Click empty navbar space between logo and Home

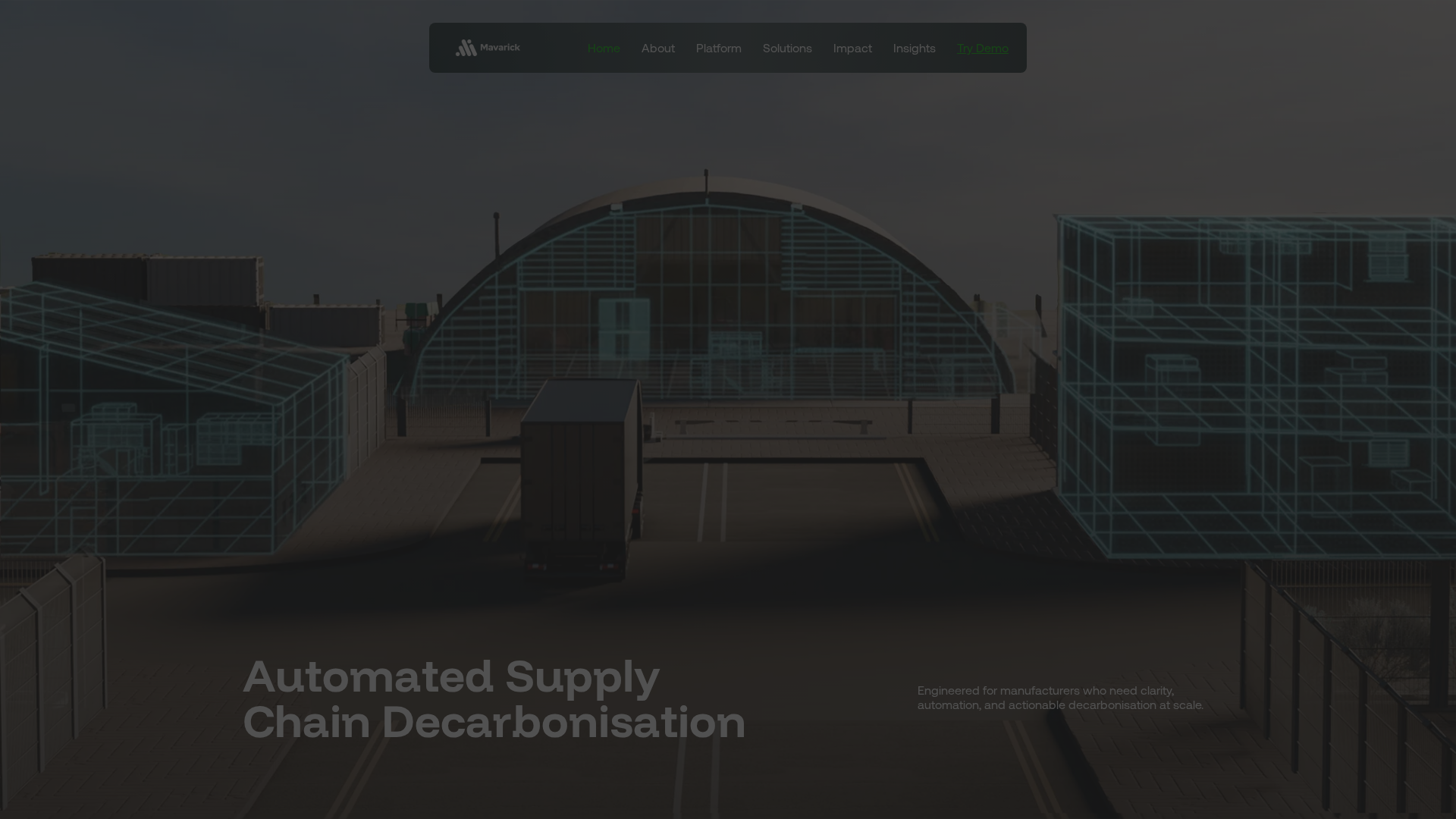[554, 49]
